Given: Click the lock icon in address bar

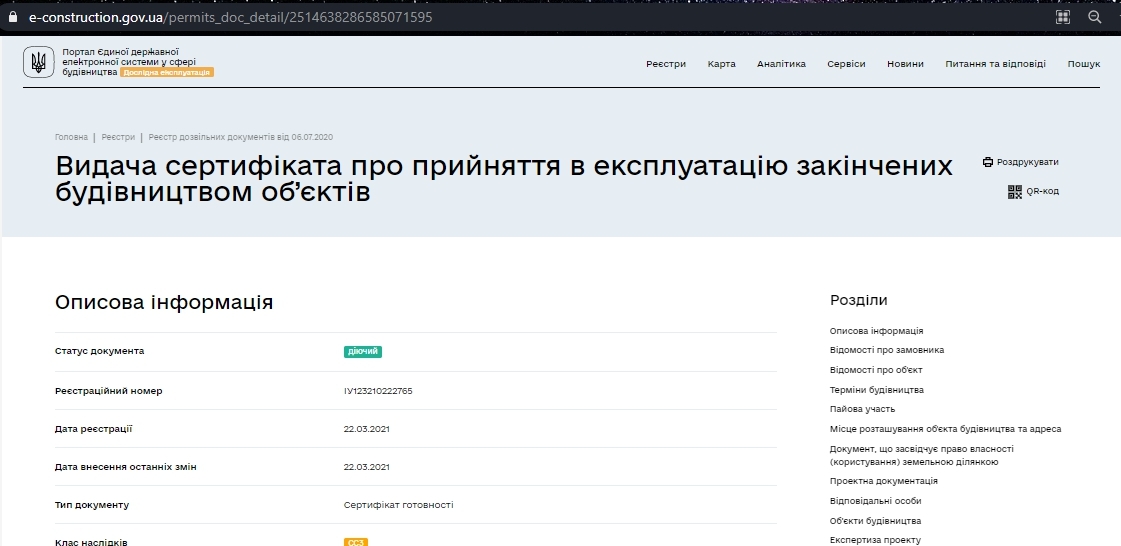Looking at the screenshot, I should click(11, 16).
